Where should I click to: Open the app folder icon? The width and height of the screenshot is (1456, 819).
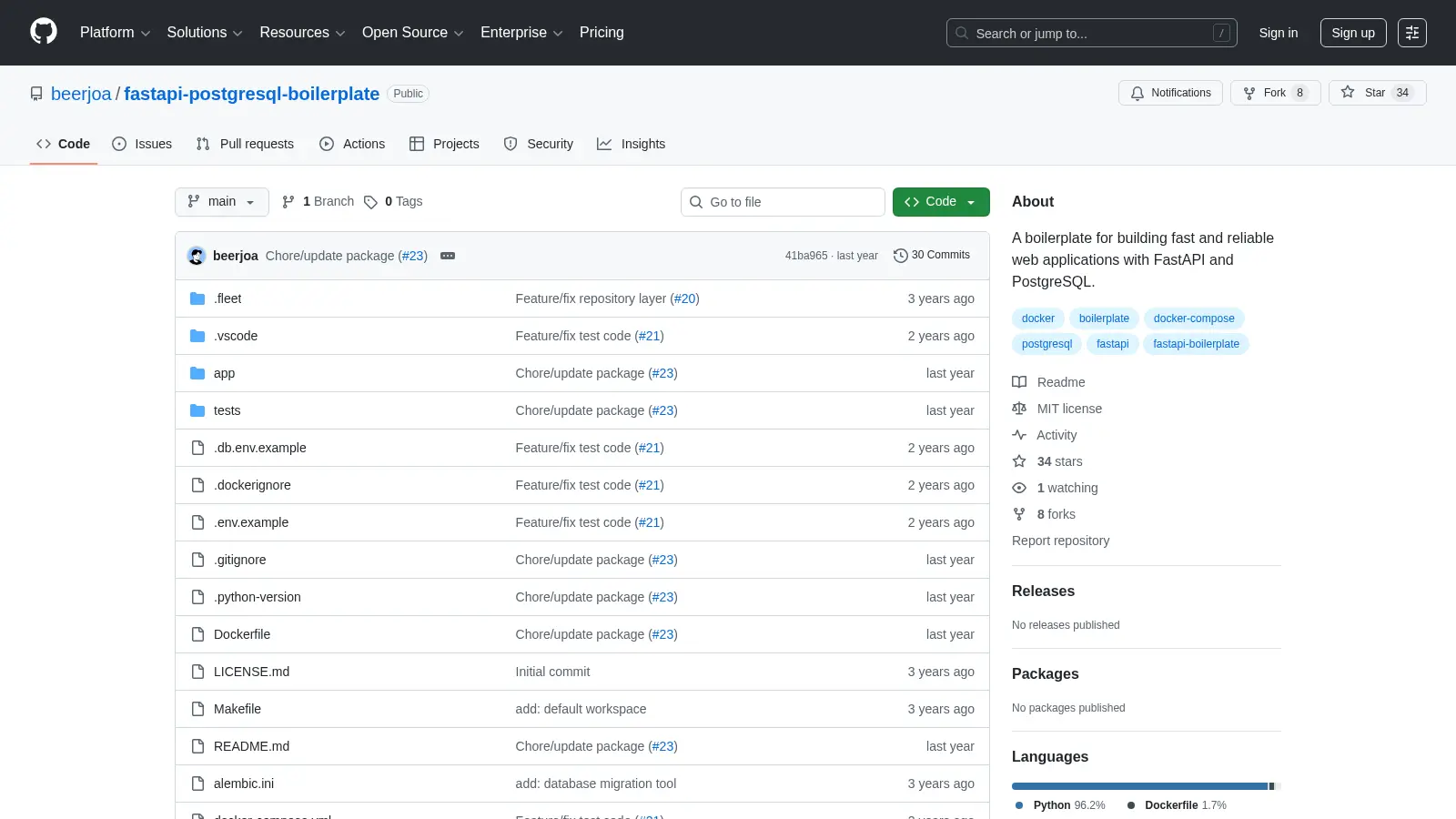pos(197,373)
